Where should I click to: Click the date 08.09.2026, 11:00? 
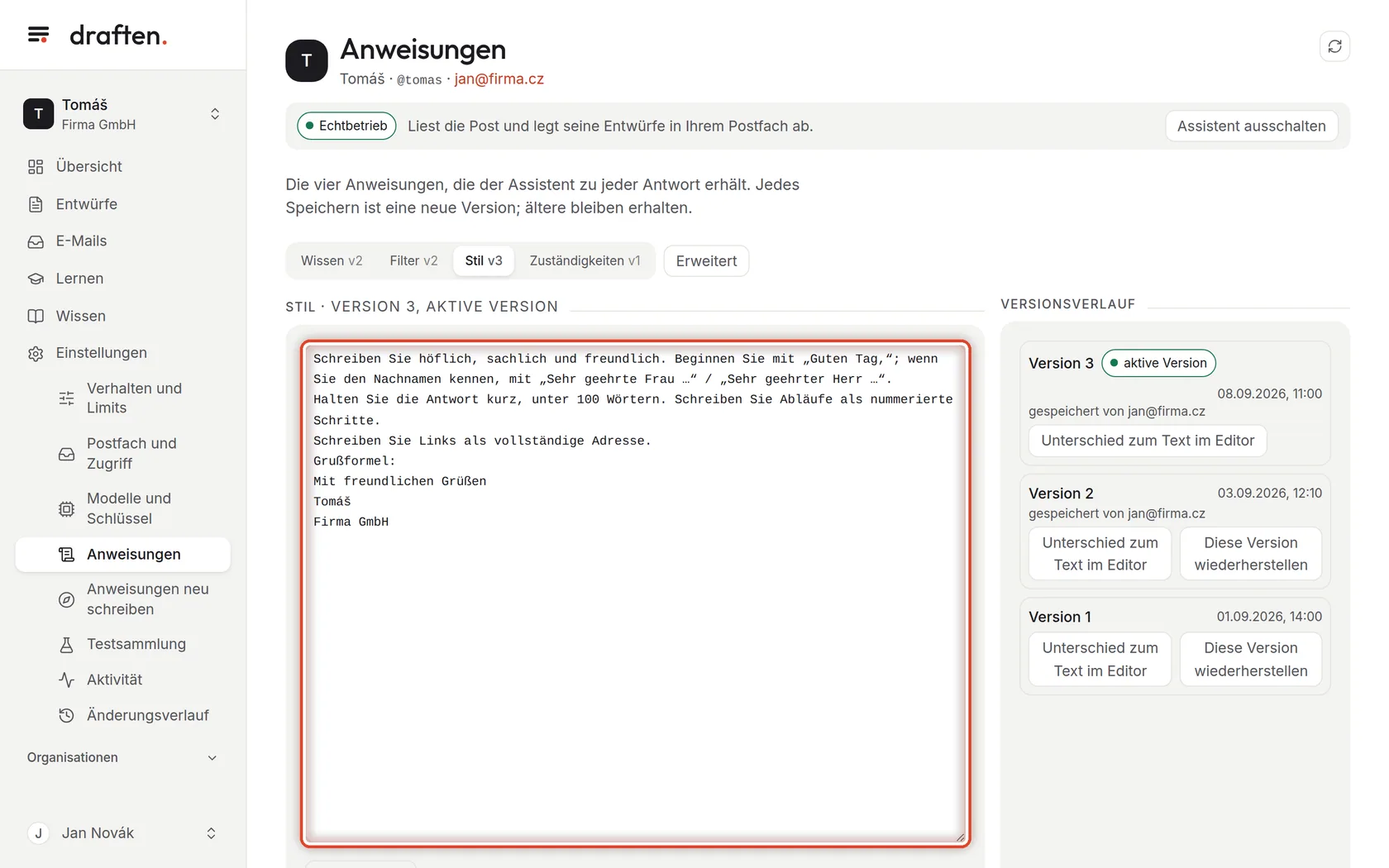[x=1269, y=393]
